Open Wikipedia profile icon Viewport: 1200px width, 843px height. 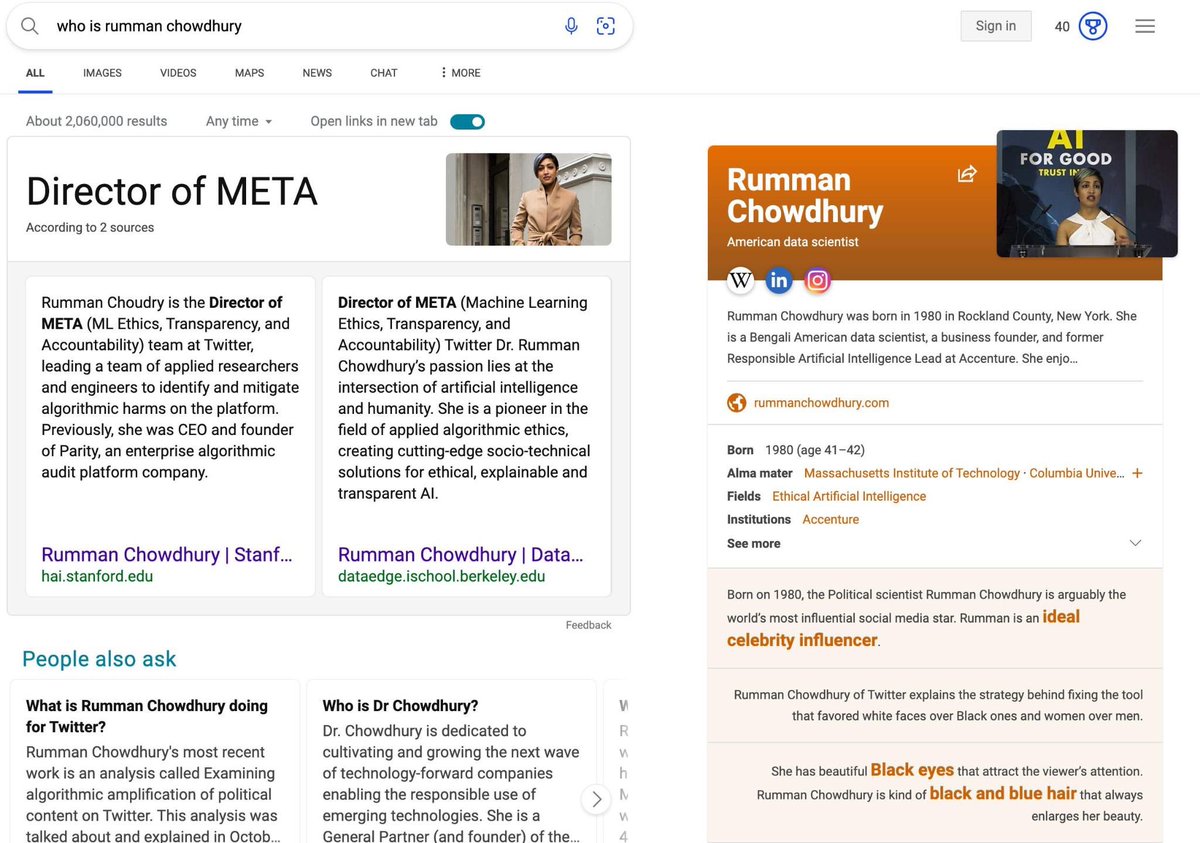[x=741, y=281]
